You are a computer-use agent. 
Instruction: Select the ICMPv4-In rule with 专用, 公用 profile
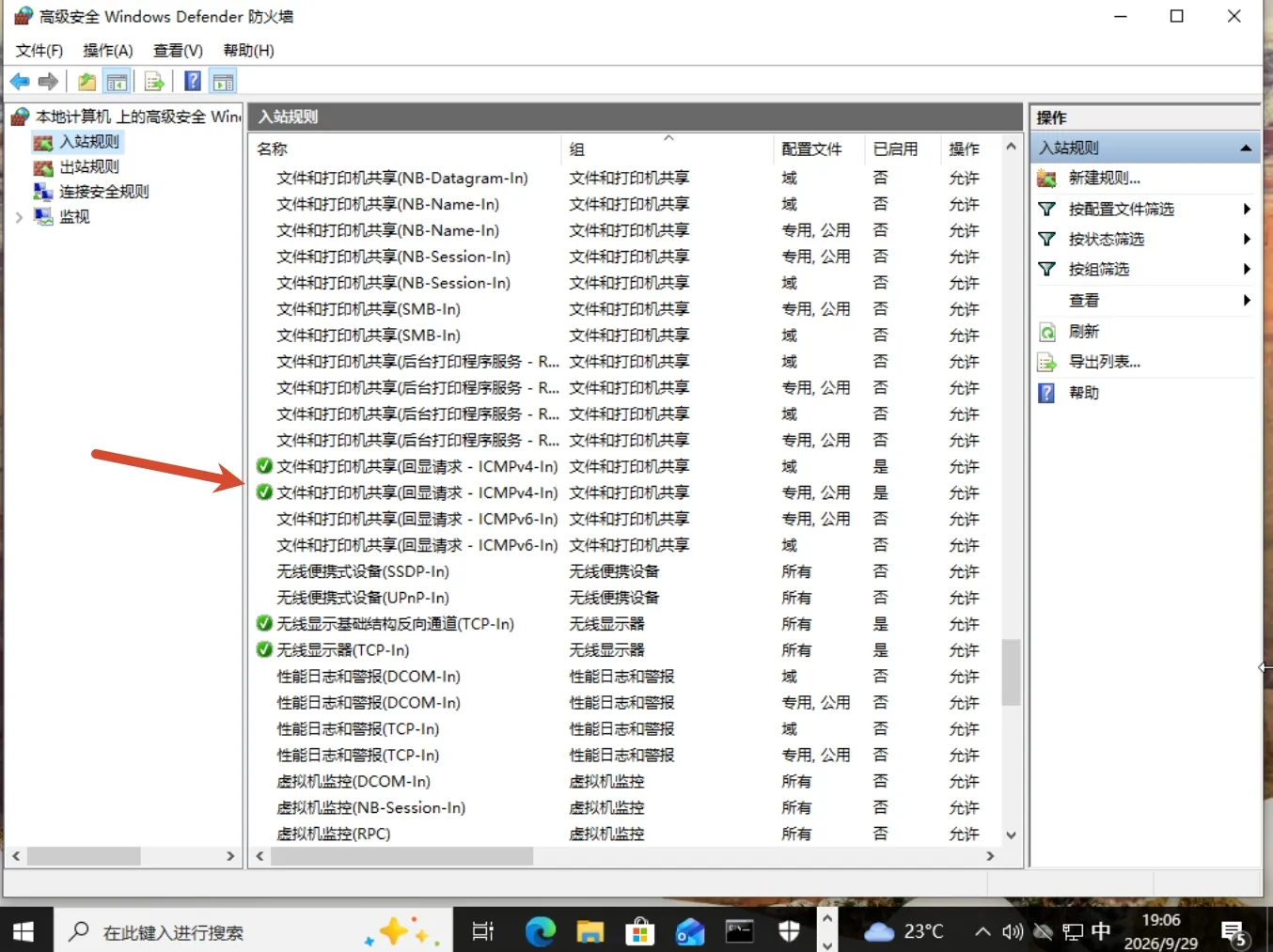[417, 492]
